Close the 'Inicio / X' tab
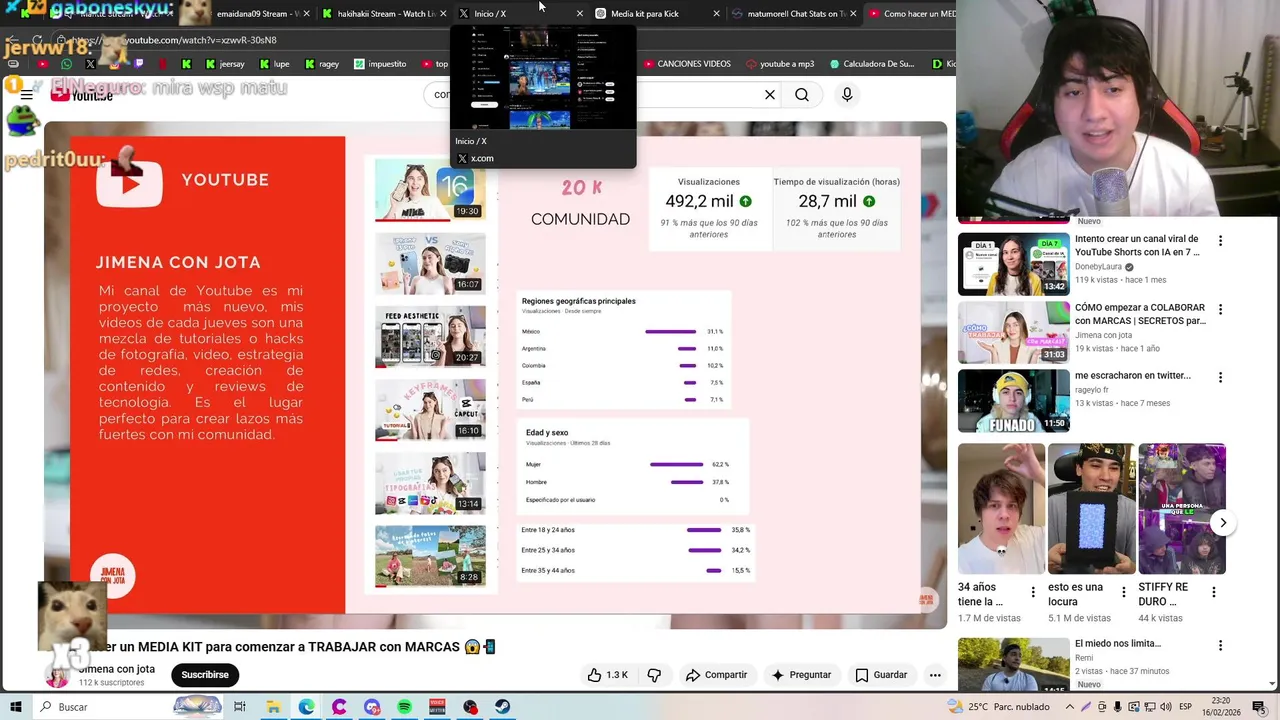The width and height of the screenshot is (1280, 720). pos(580,13)
